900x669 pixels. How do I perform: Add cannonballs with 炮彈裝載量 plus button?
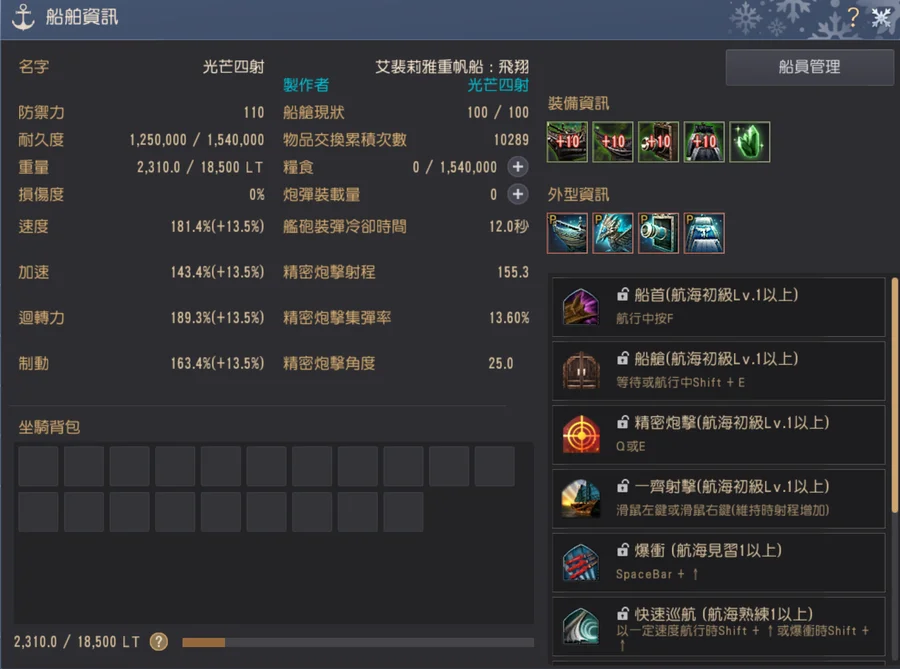point(518,195)
